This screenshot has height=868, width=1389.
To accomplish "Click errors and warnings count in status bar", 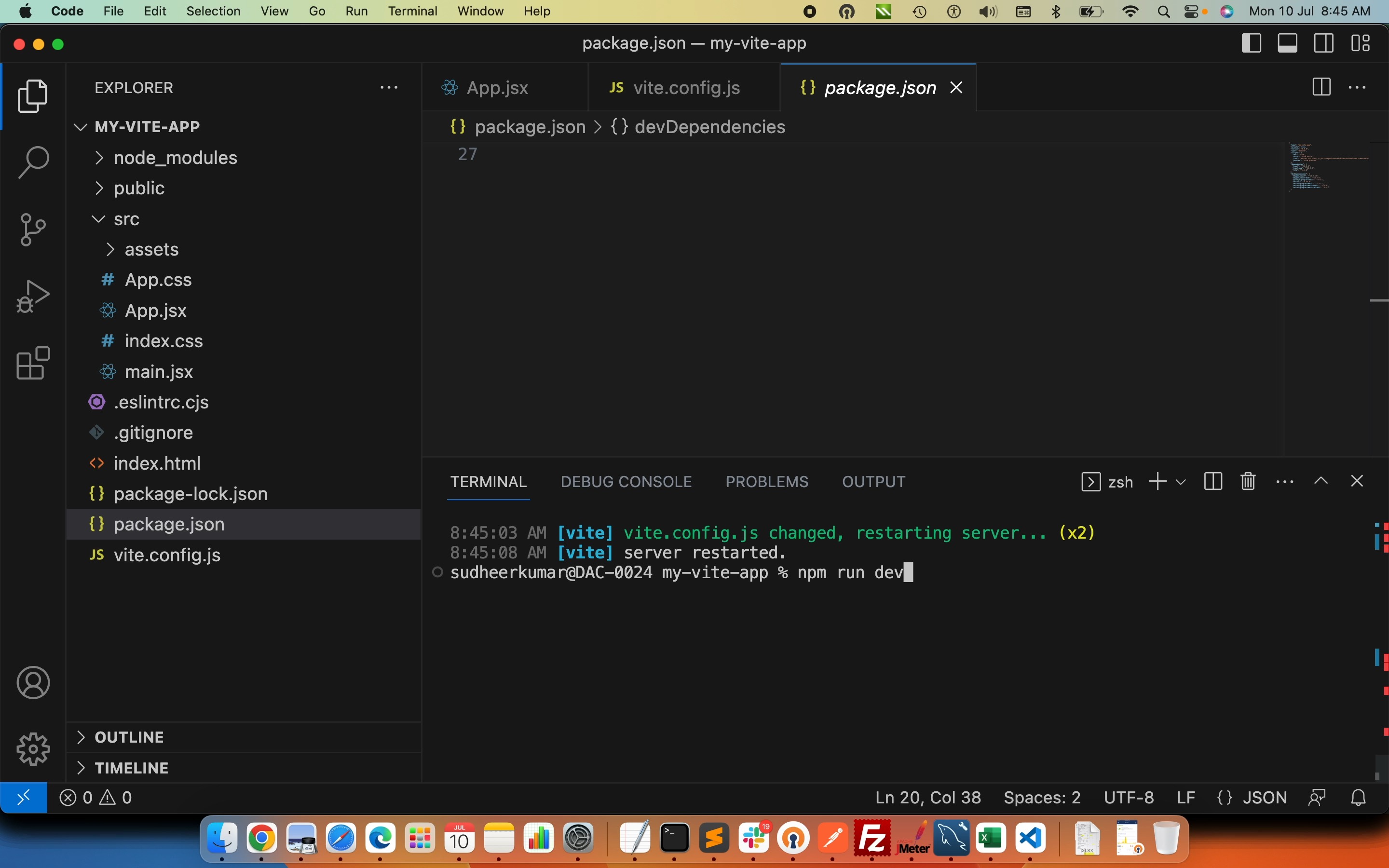I will (x=96, y=798).
